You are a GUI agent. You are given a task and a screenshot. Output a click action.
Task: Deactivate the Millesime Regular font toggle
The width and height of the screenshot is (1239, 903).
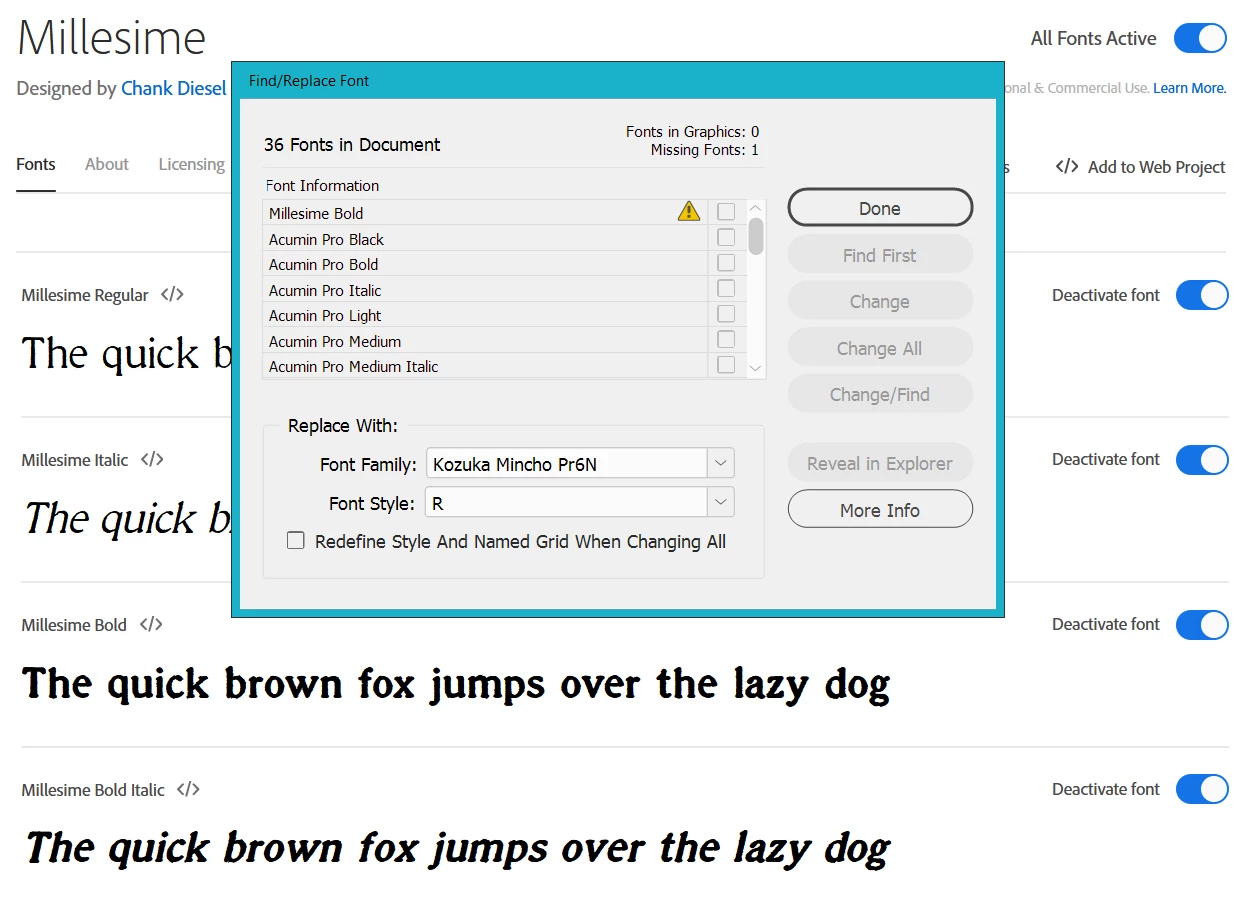point(1202,295)
